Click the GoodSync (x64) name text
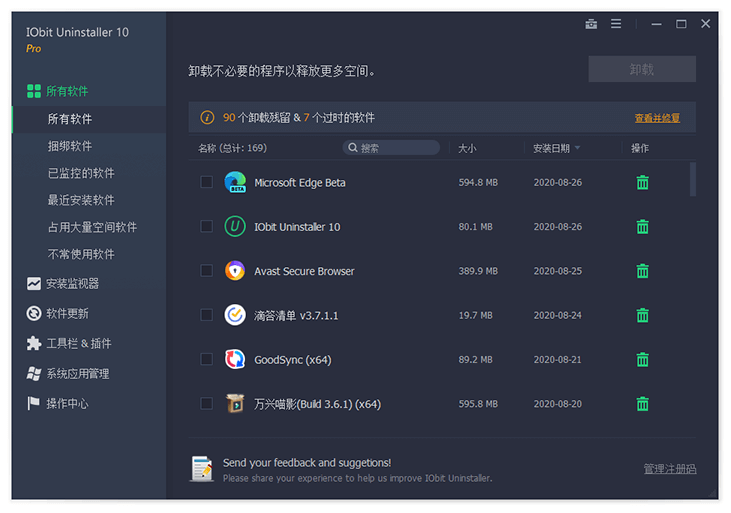The height and width of the screenshot is (513, 731). [293, 360]
